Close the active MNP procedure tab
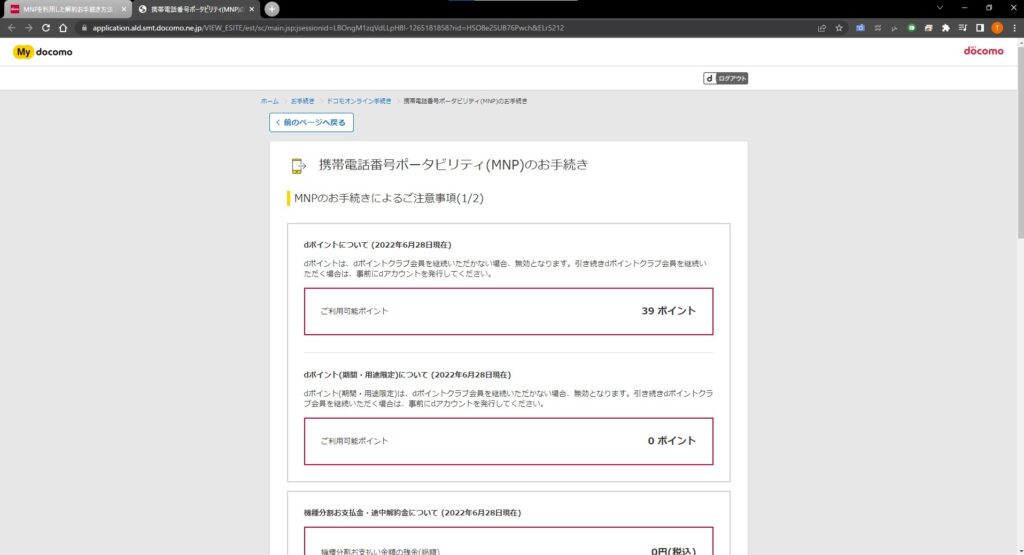Image resolution: width=1024 pixels, height=555 pixels. 251,9
